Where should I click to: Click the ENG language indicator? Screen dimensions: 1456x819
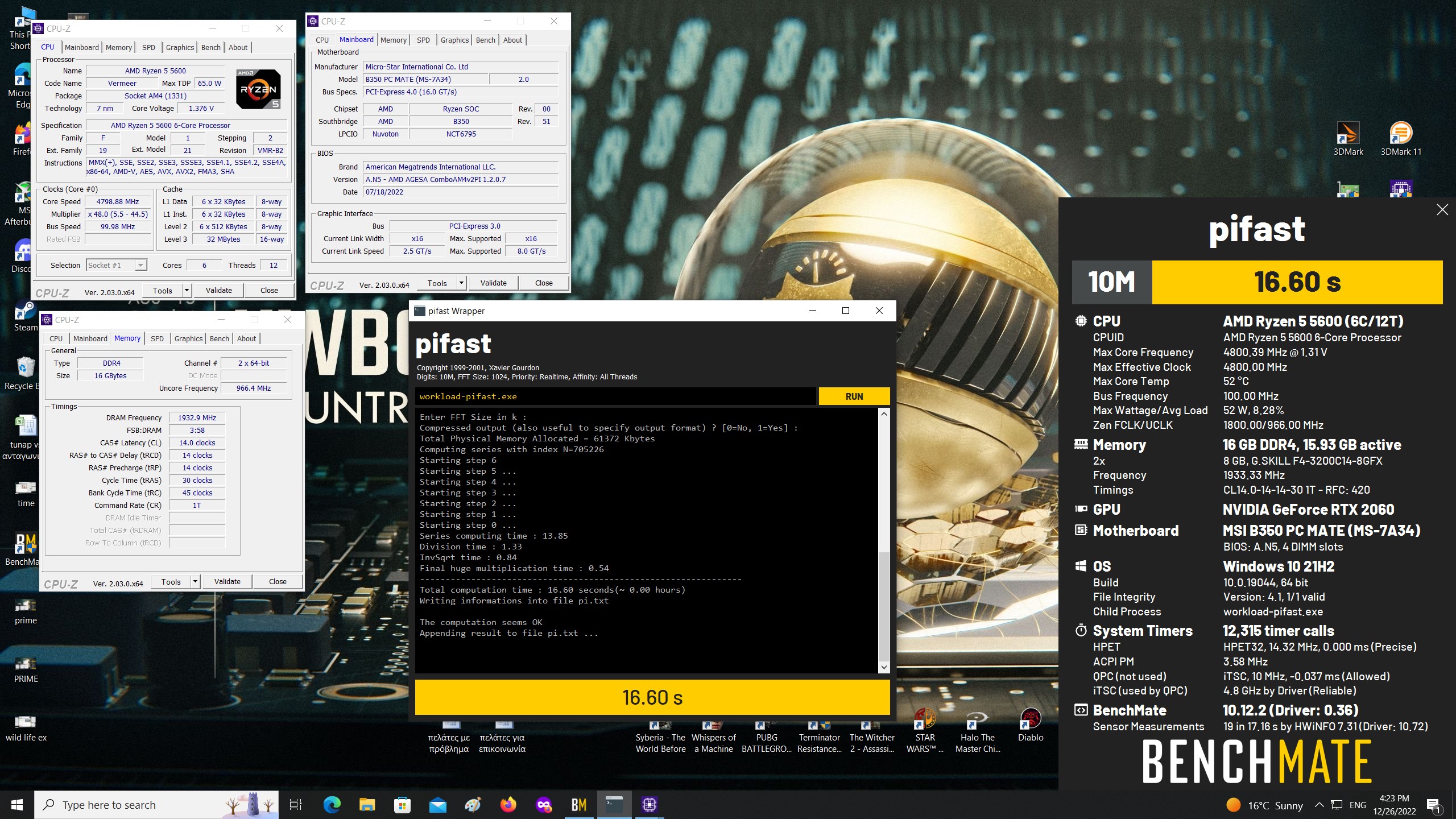point(1358,805)
